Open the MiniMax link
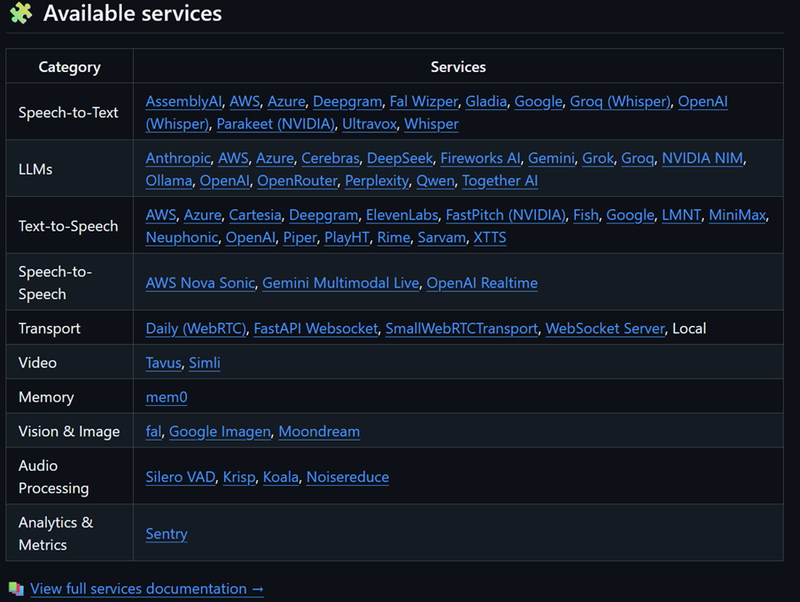This screenshot has height=602, width=800. [737, 215]
